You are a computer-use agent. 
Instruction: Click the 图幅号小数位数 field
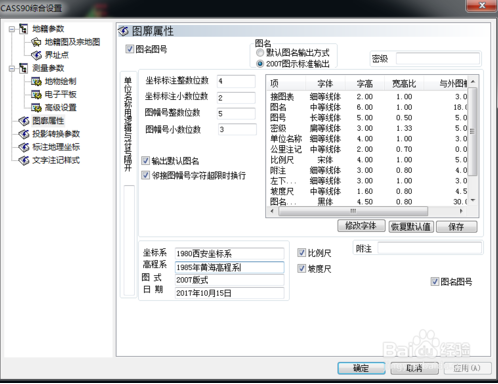[x=237, y=129]
